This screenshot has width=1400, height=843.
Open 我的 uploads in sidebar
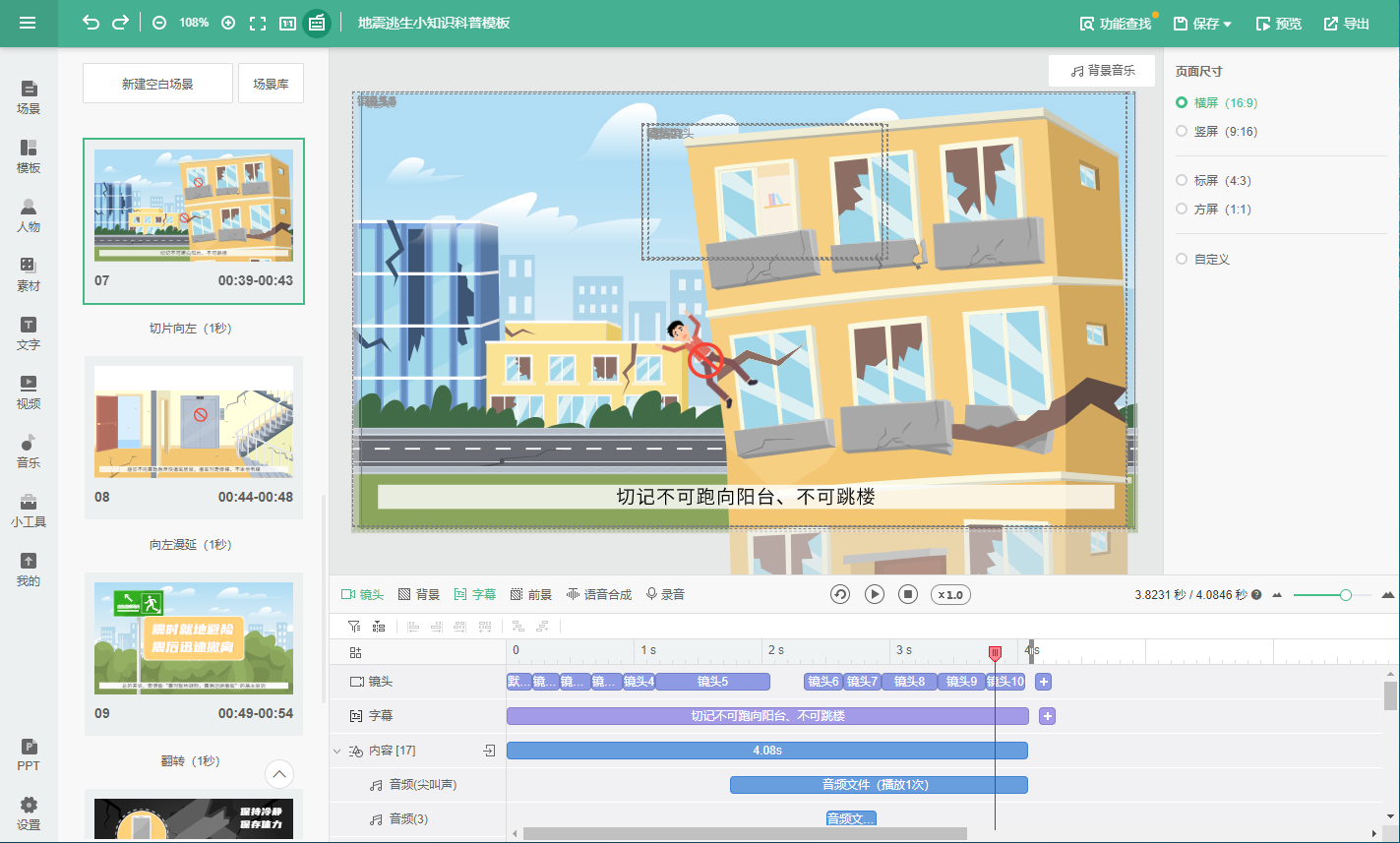[x=29, y=570]
